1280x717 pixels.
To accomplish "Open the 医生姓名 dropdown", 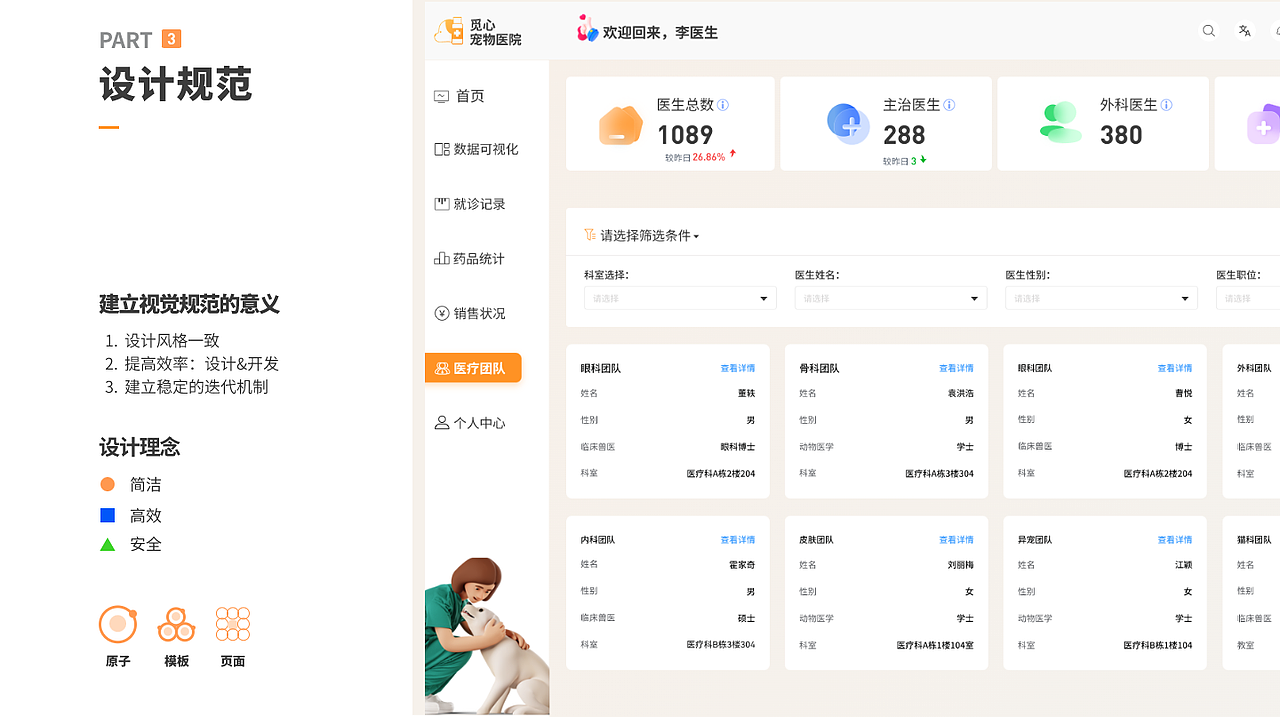I will (890, 297).
